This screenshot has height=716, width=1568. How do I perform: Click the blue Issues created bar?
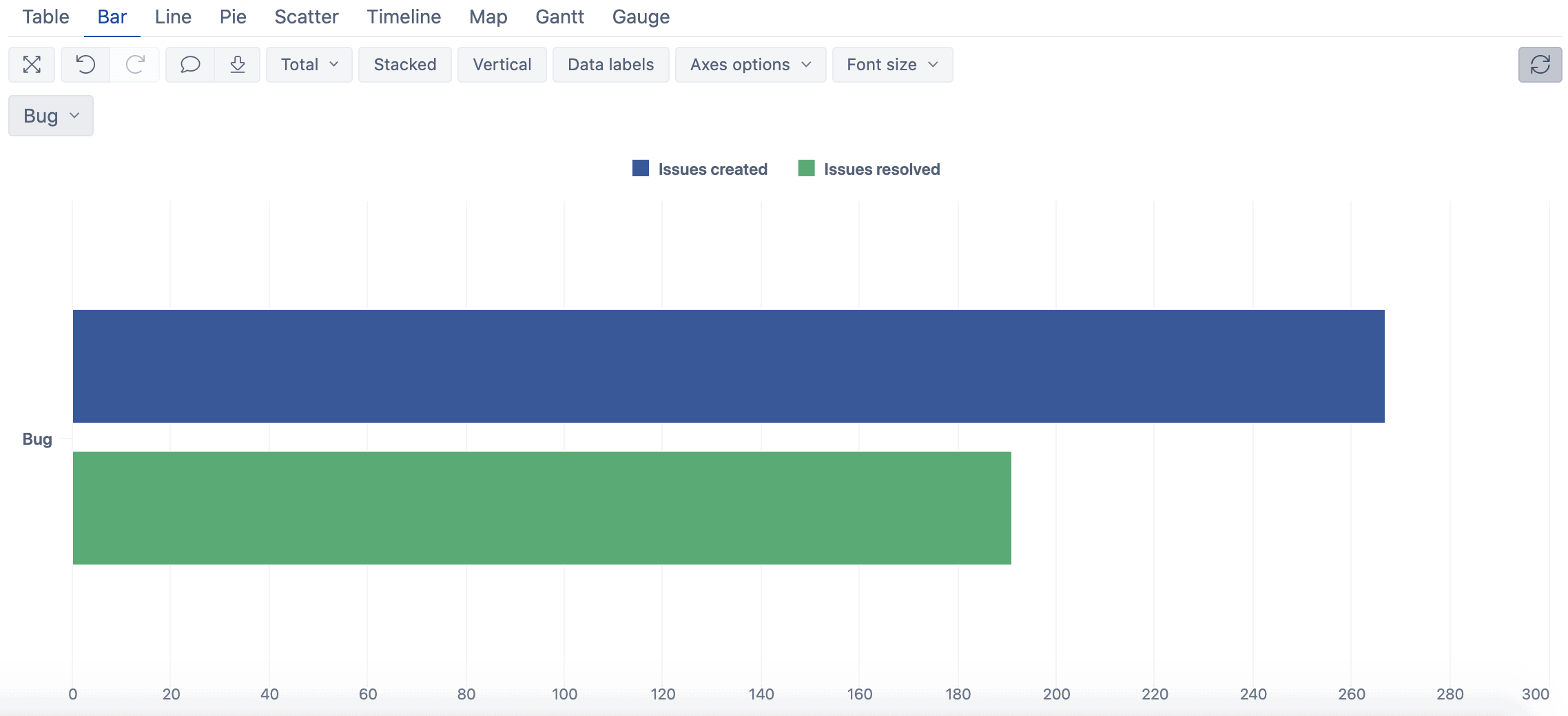[x=689, y=365]
